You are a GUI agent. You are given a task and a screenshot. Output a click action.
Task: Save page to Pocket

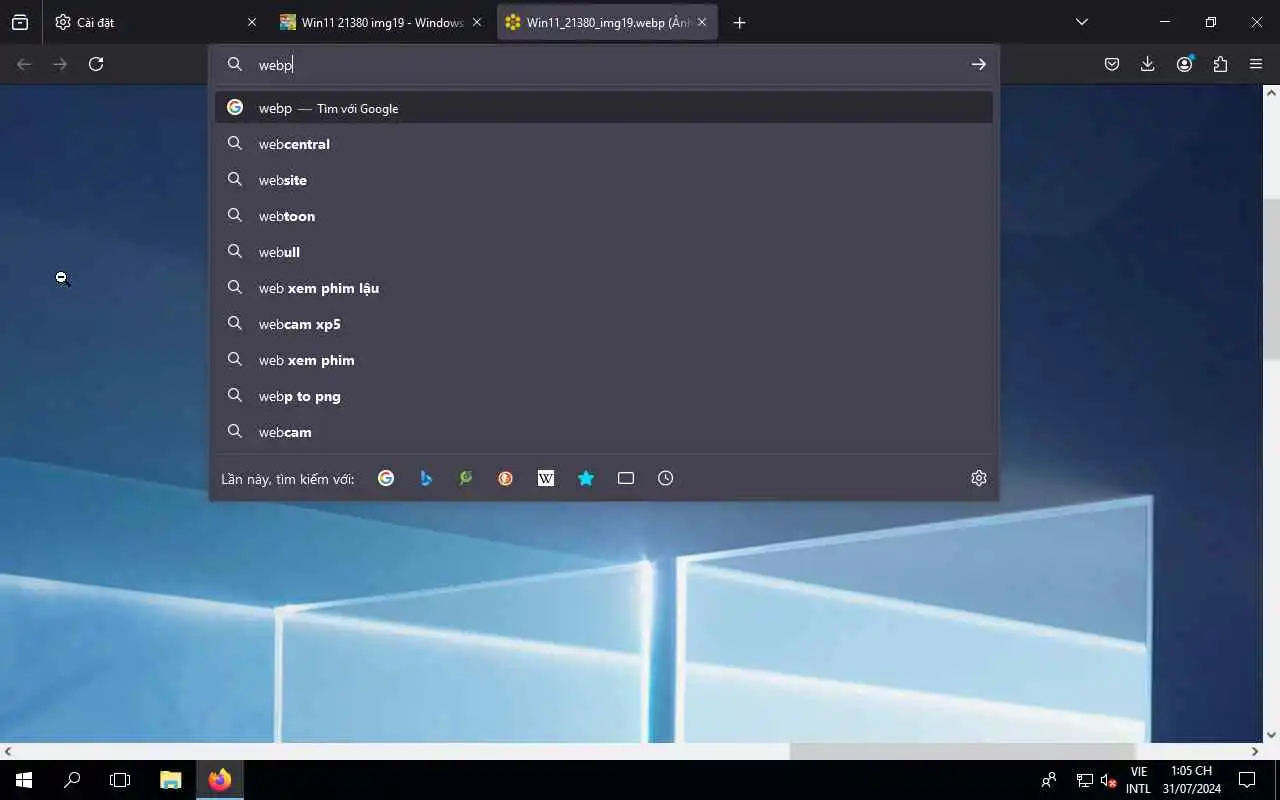tap(1112, 64)
